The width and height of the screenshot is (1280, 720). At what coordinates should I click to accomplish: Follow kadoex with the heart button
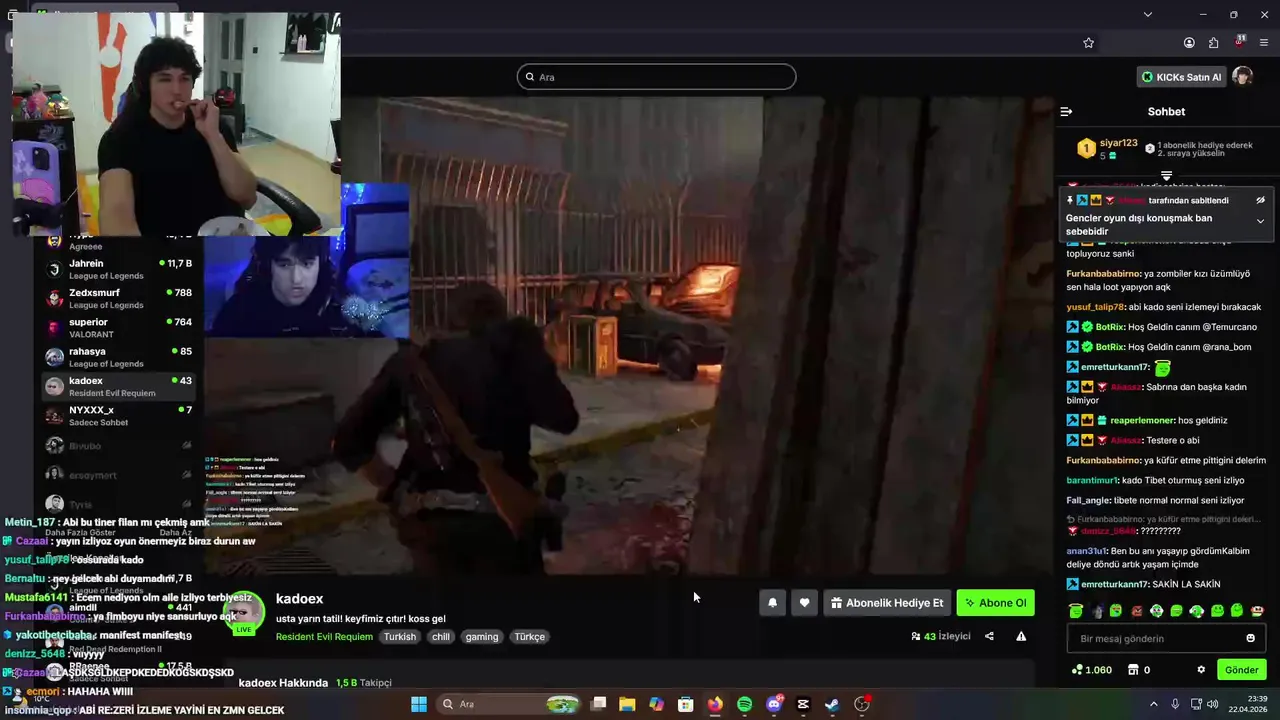point(804,603)
